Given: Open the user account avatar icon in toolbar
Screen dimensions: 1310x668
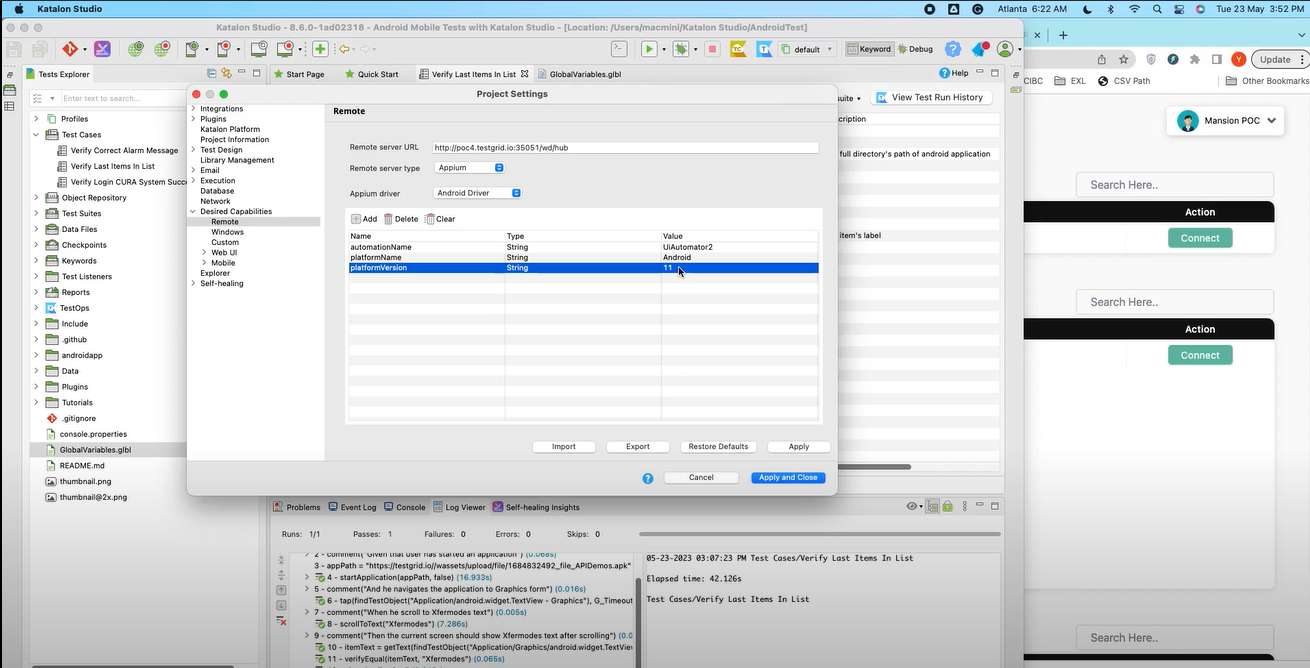Looking at the screenshot, I should coord(1004,49).
